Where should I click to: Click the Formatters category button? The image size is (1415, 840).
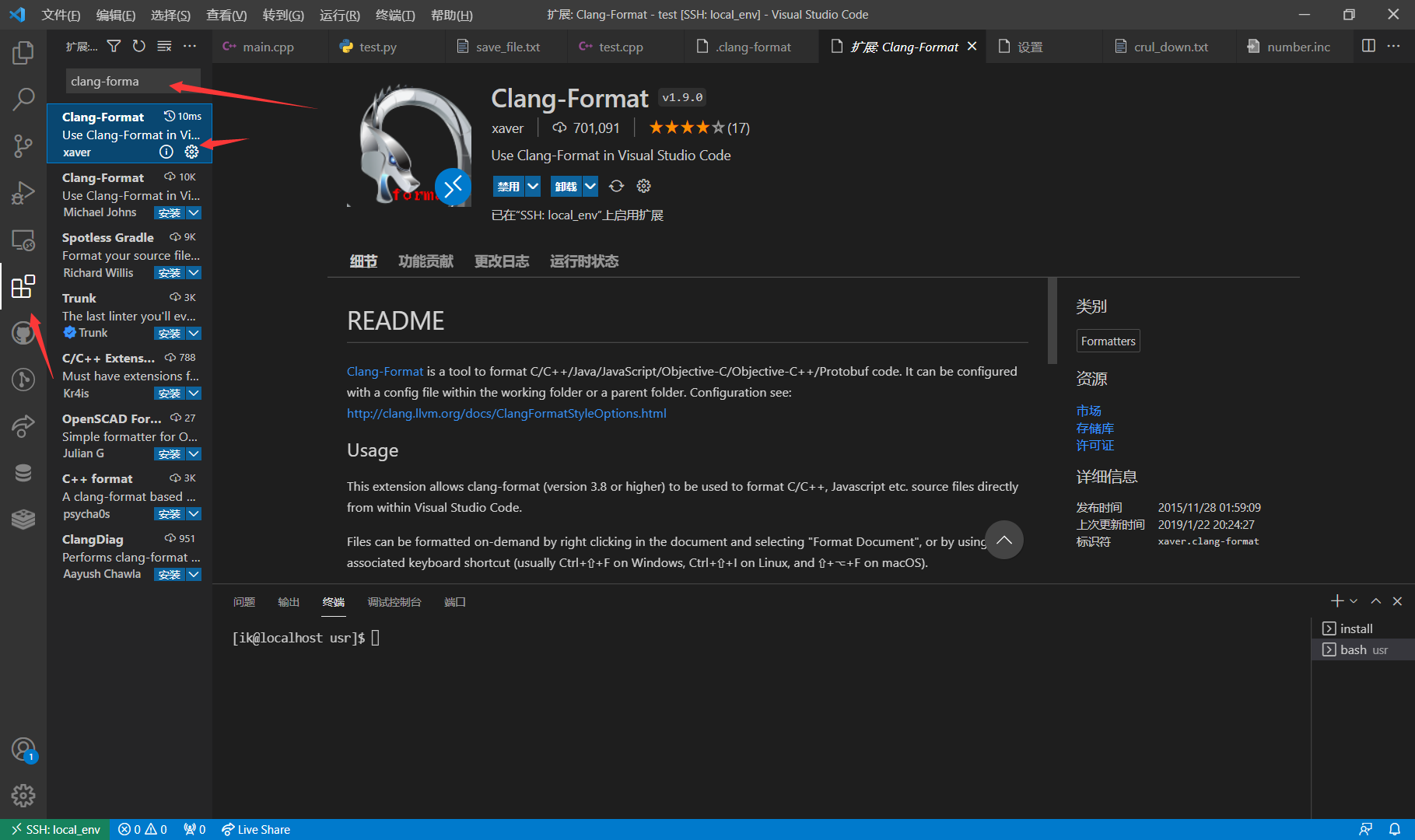click(1108, 341)
